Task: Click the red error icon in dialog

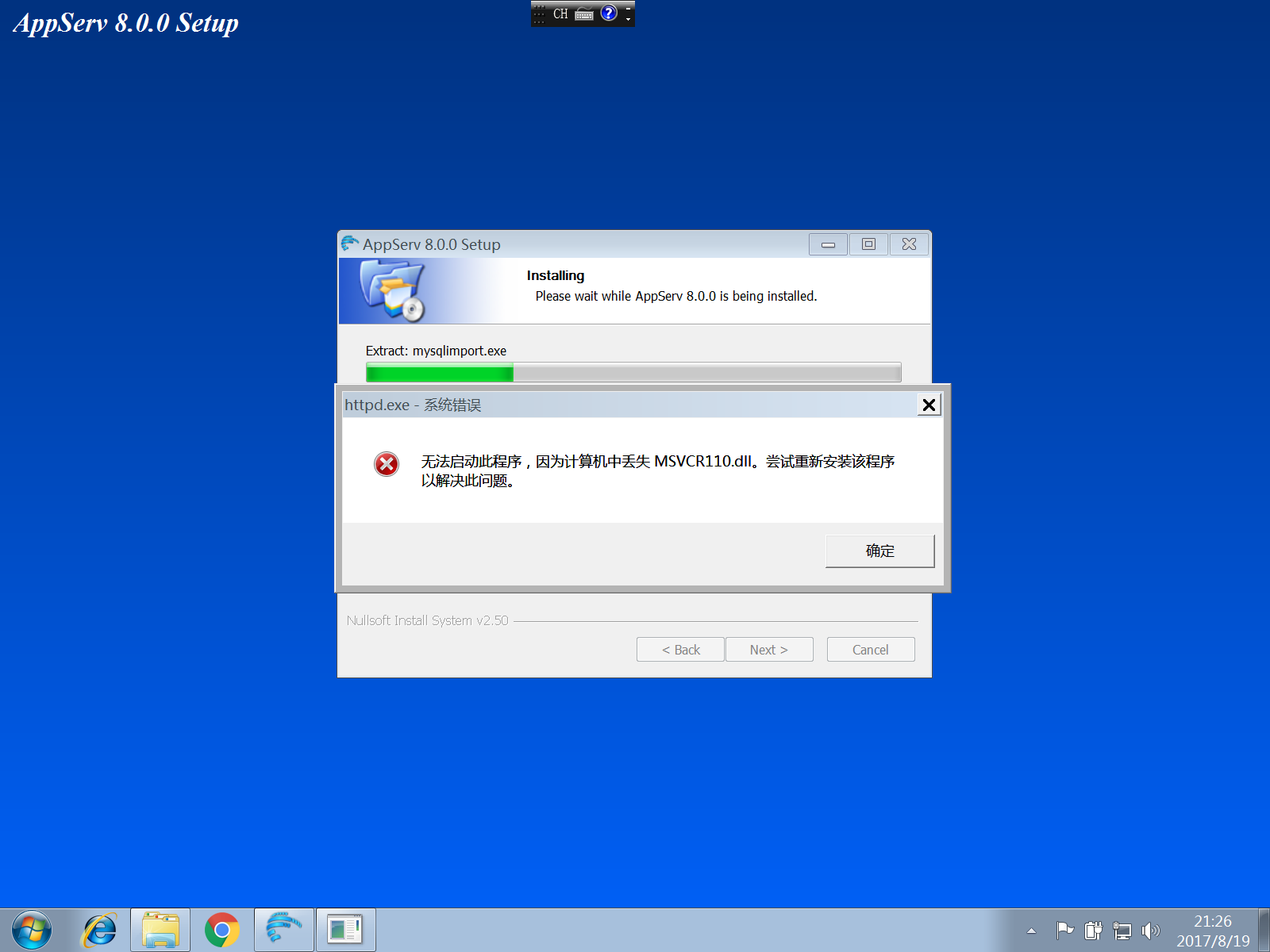Action: pos(387,463)
